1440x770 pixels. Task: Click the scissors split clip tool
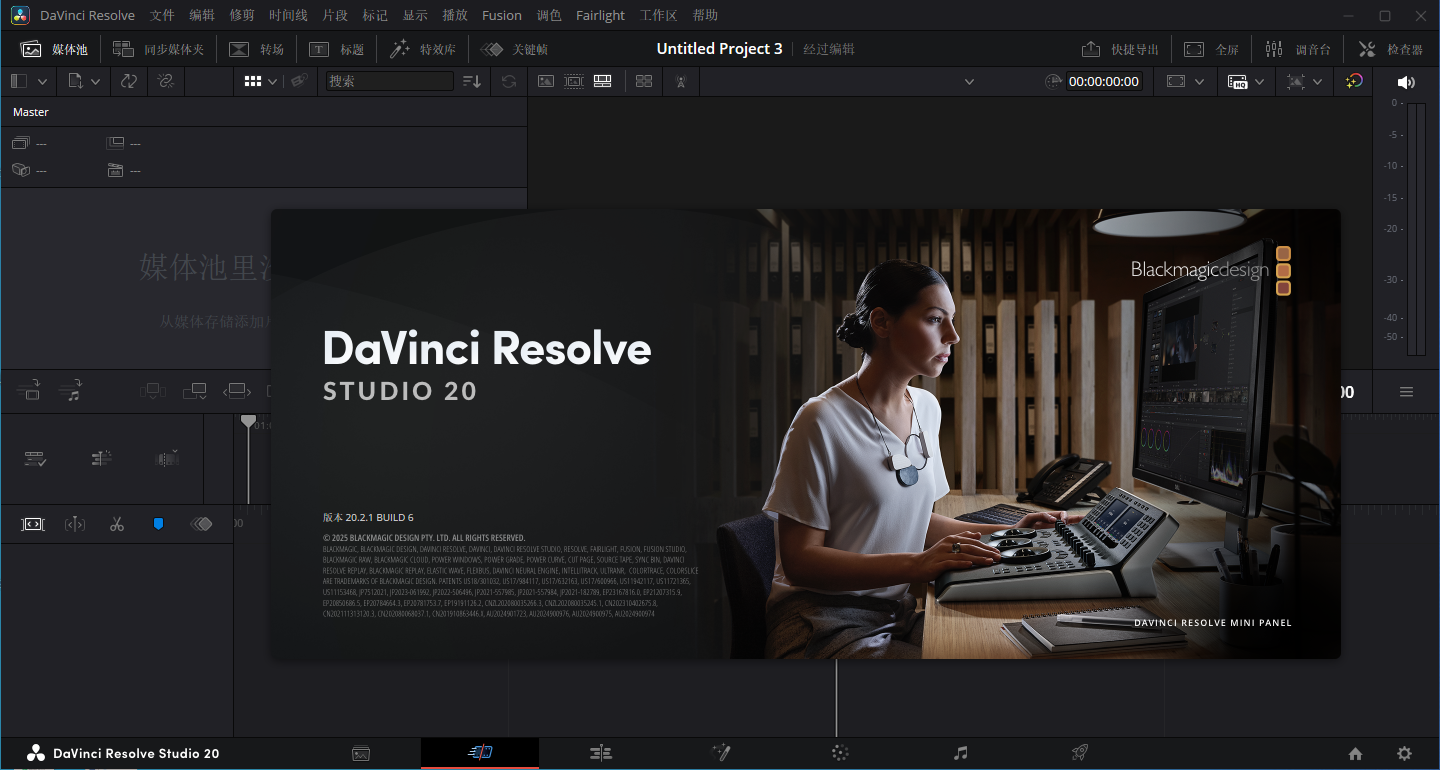[117, 524]
